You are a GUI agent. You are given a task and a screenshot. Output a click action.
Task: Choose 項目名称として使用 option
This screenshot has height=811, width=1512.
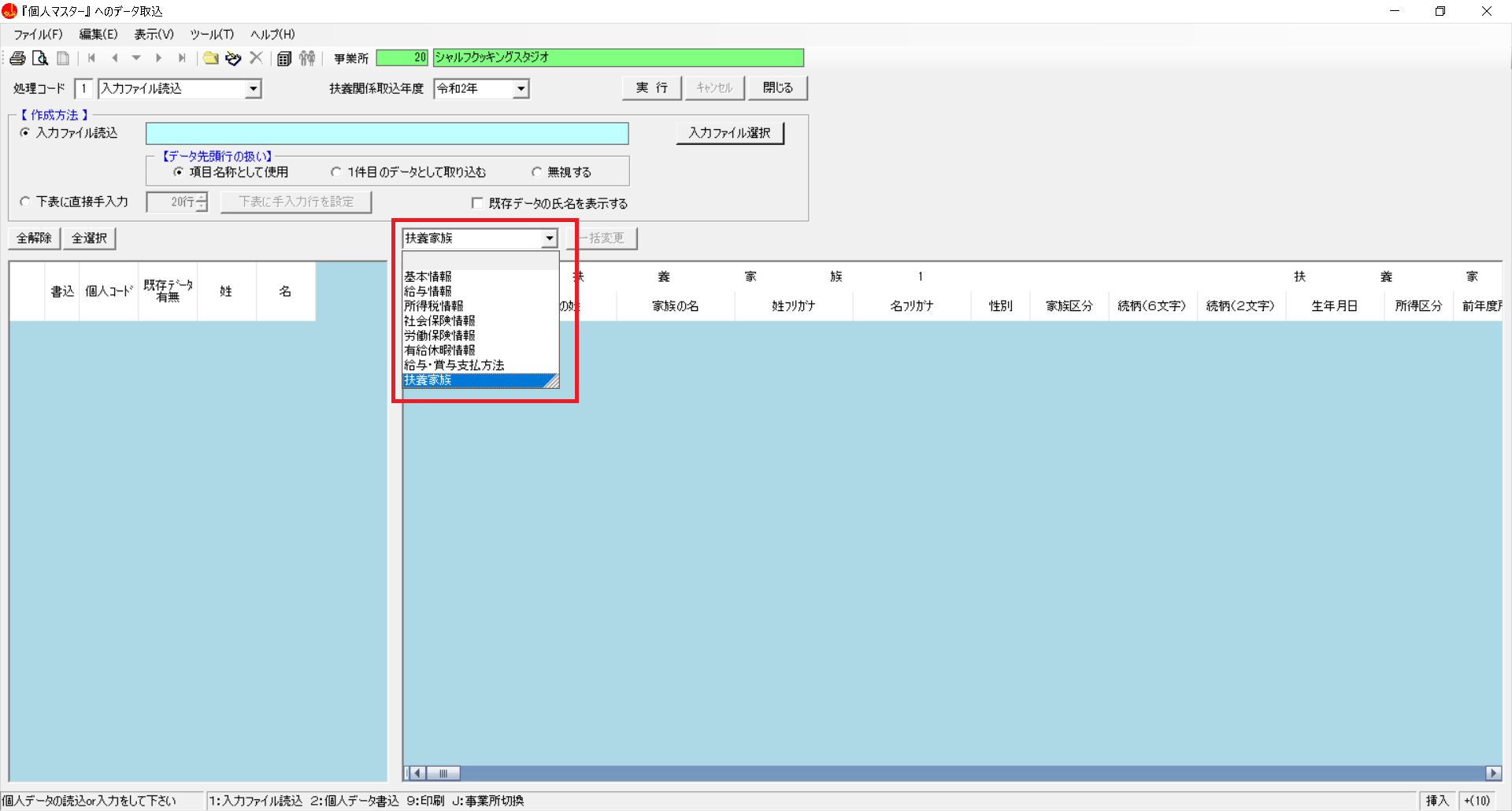[178, 172]
